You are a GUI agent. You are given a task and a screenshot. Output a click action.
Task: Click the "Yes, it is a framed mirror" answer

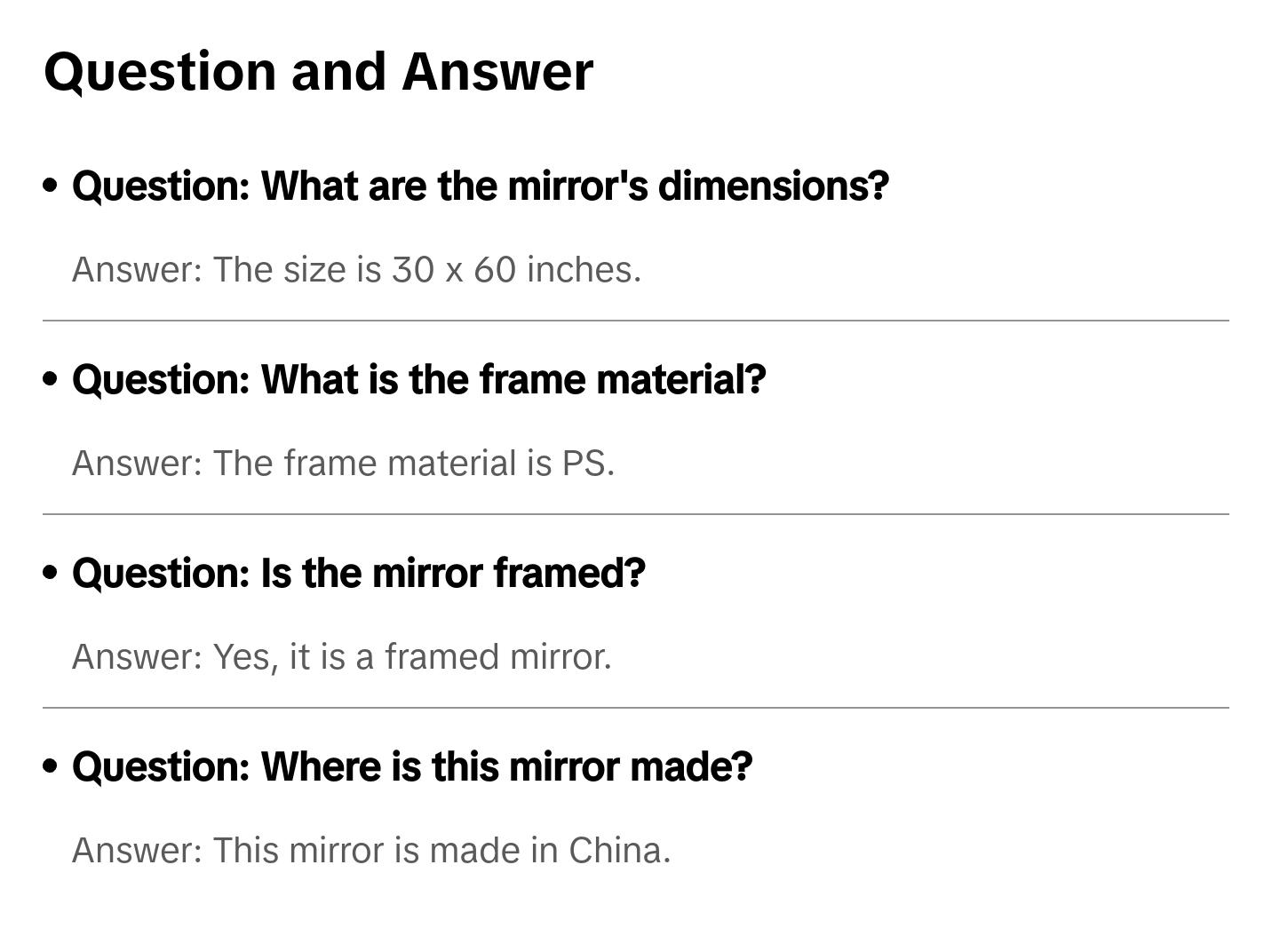[x=342, y=657]
